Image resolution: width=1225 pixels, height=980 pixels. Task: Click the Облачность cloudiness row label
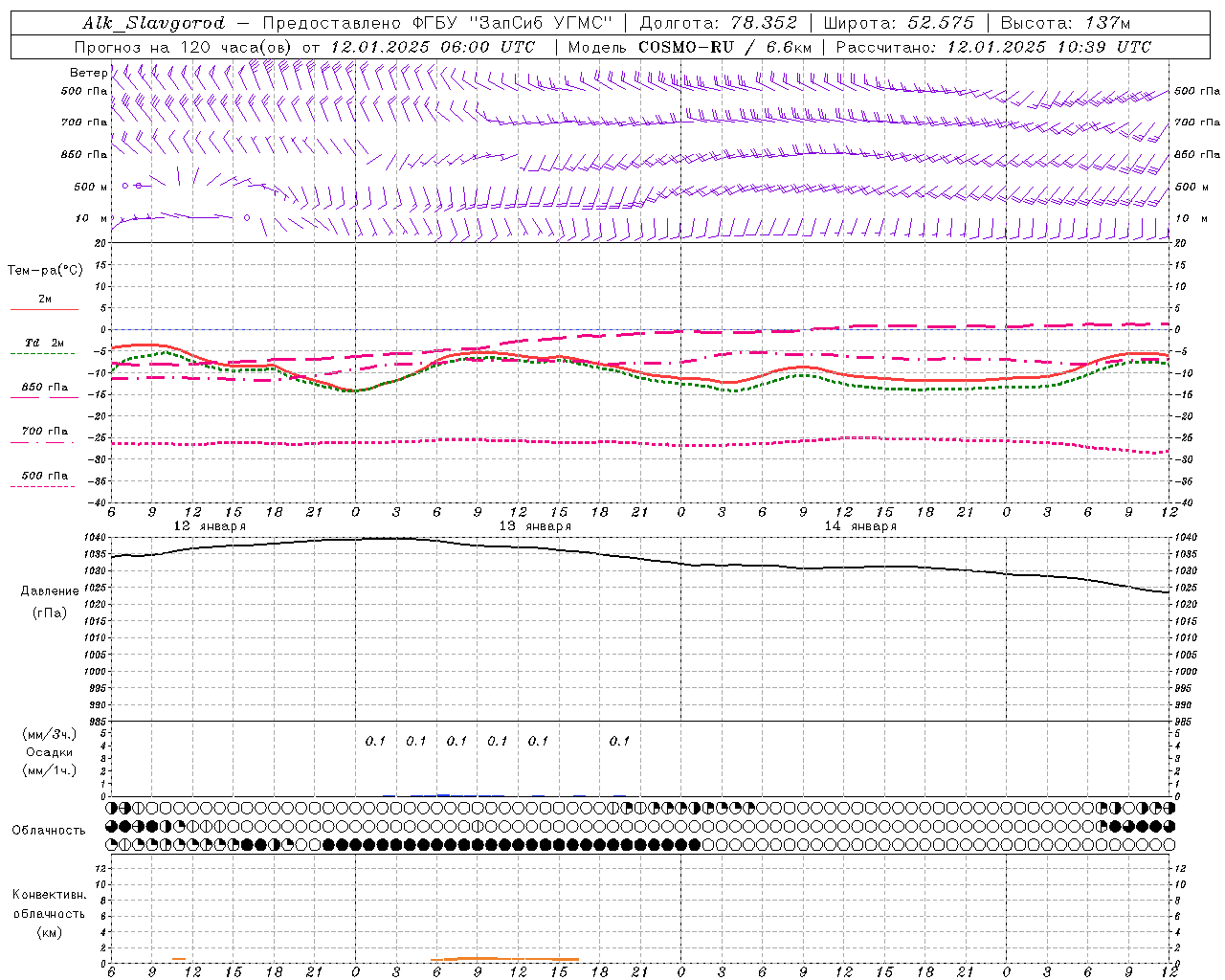tap(49, 831)
